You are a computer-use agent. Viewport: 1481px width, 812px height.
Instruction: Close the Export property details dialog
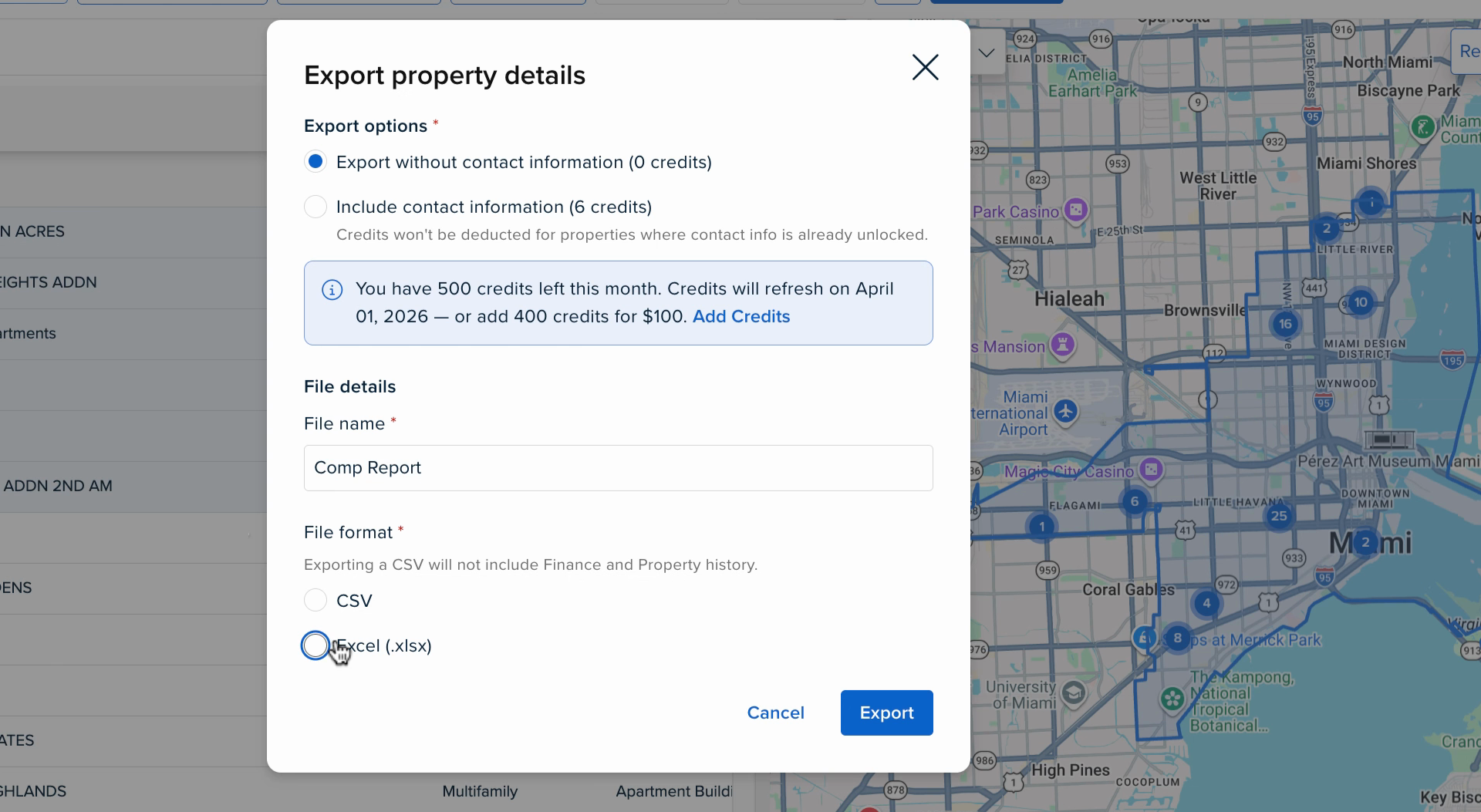(x=925, y=68)
